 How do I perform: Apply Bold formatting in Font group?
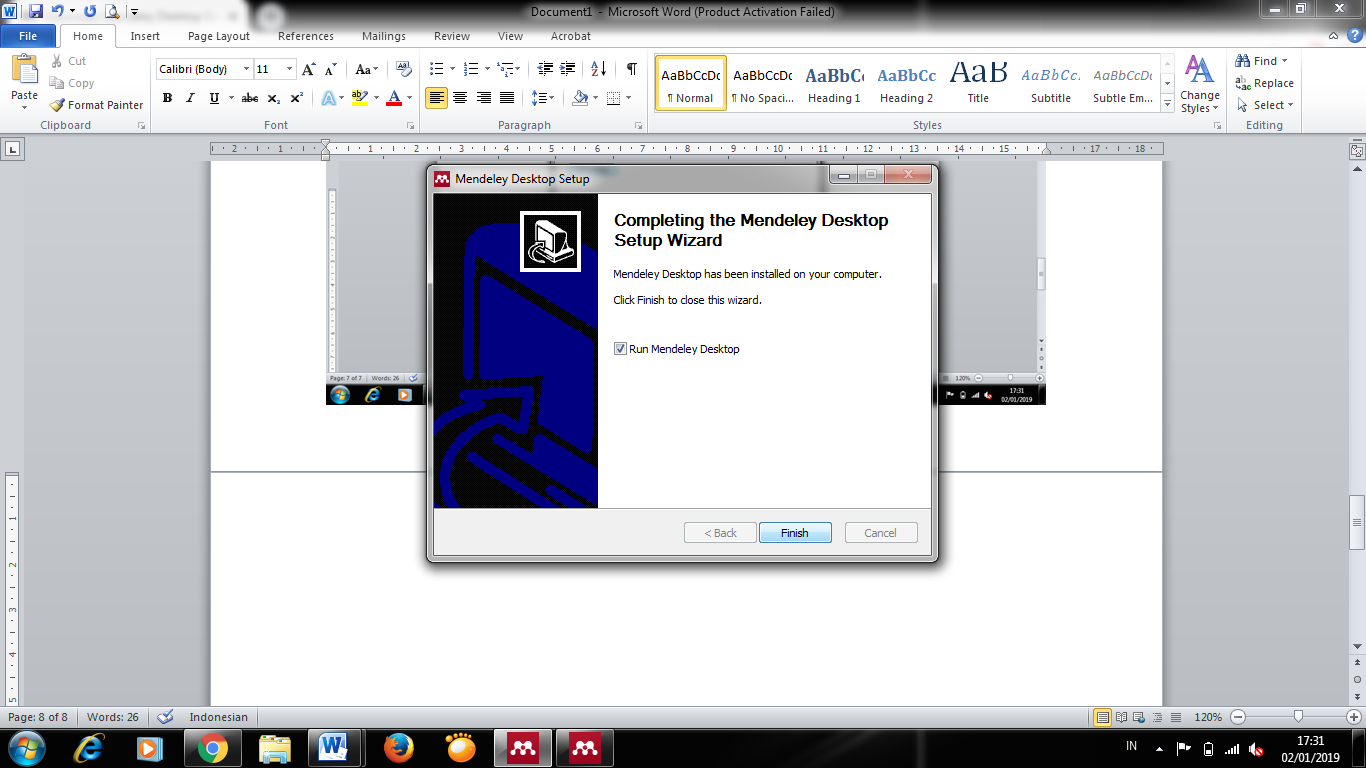coord(167,98)
